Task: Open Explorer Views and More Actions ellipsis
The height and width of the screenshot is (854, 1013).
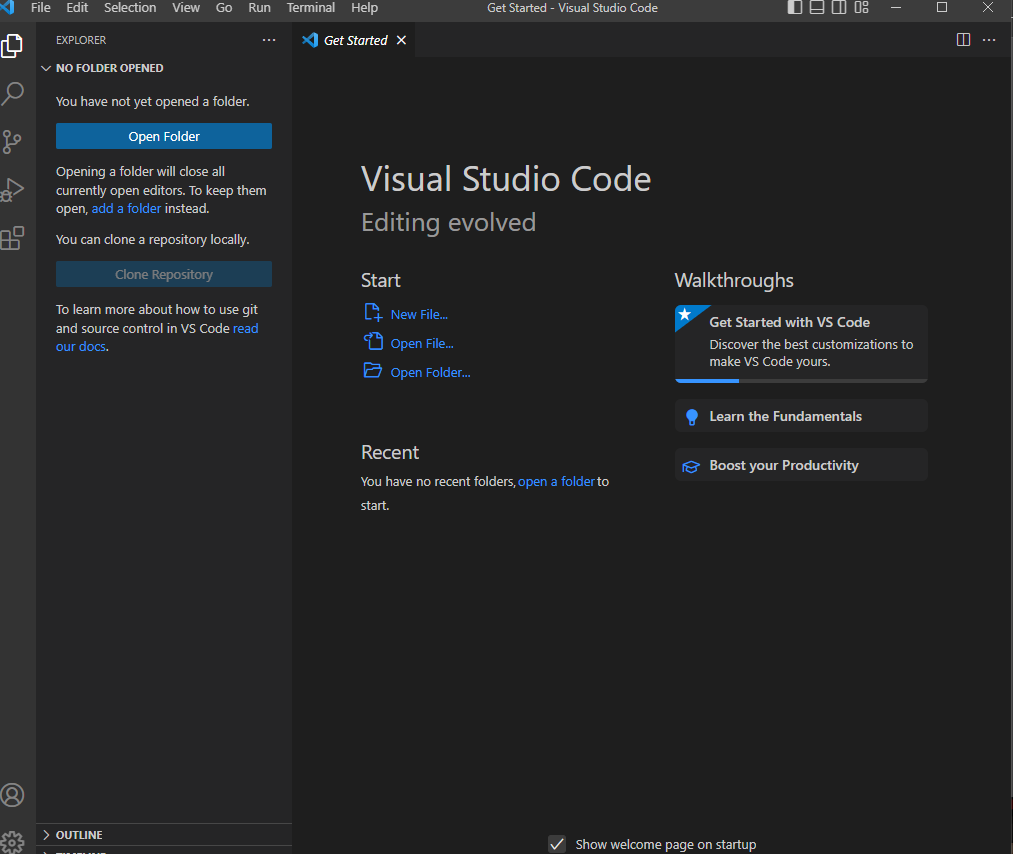Action: (269, 40)
